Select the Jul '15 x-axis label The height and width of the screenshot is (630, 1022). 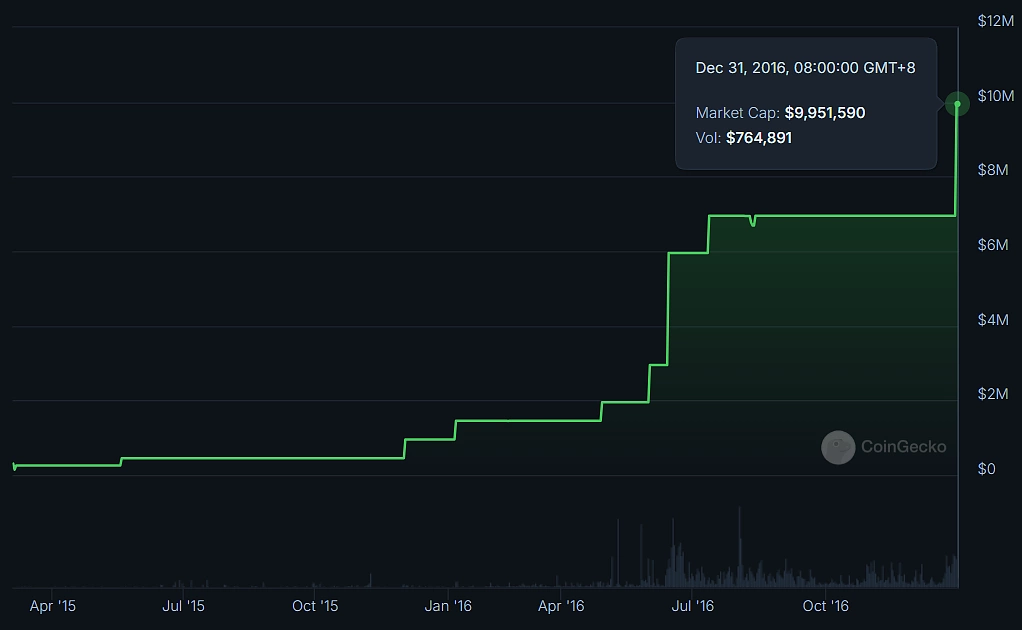[x=183, y=606]
